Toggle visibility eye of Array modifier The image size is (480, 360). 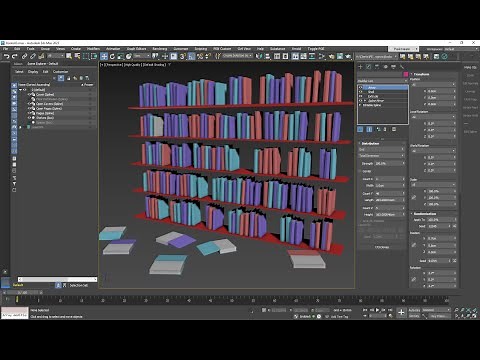click(x=361, y=88)
